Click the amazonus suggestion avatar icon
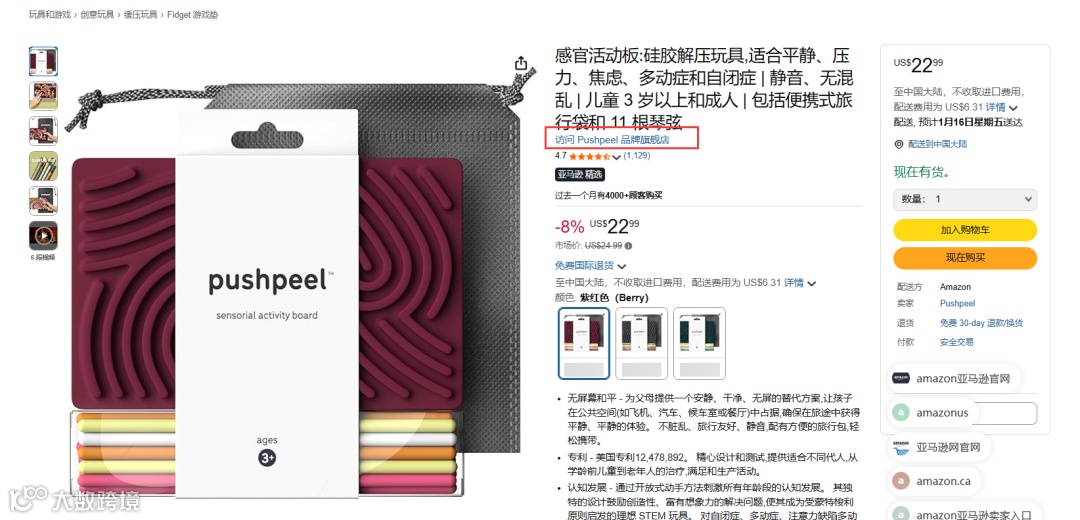 [x=900, y=413]
